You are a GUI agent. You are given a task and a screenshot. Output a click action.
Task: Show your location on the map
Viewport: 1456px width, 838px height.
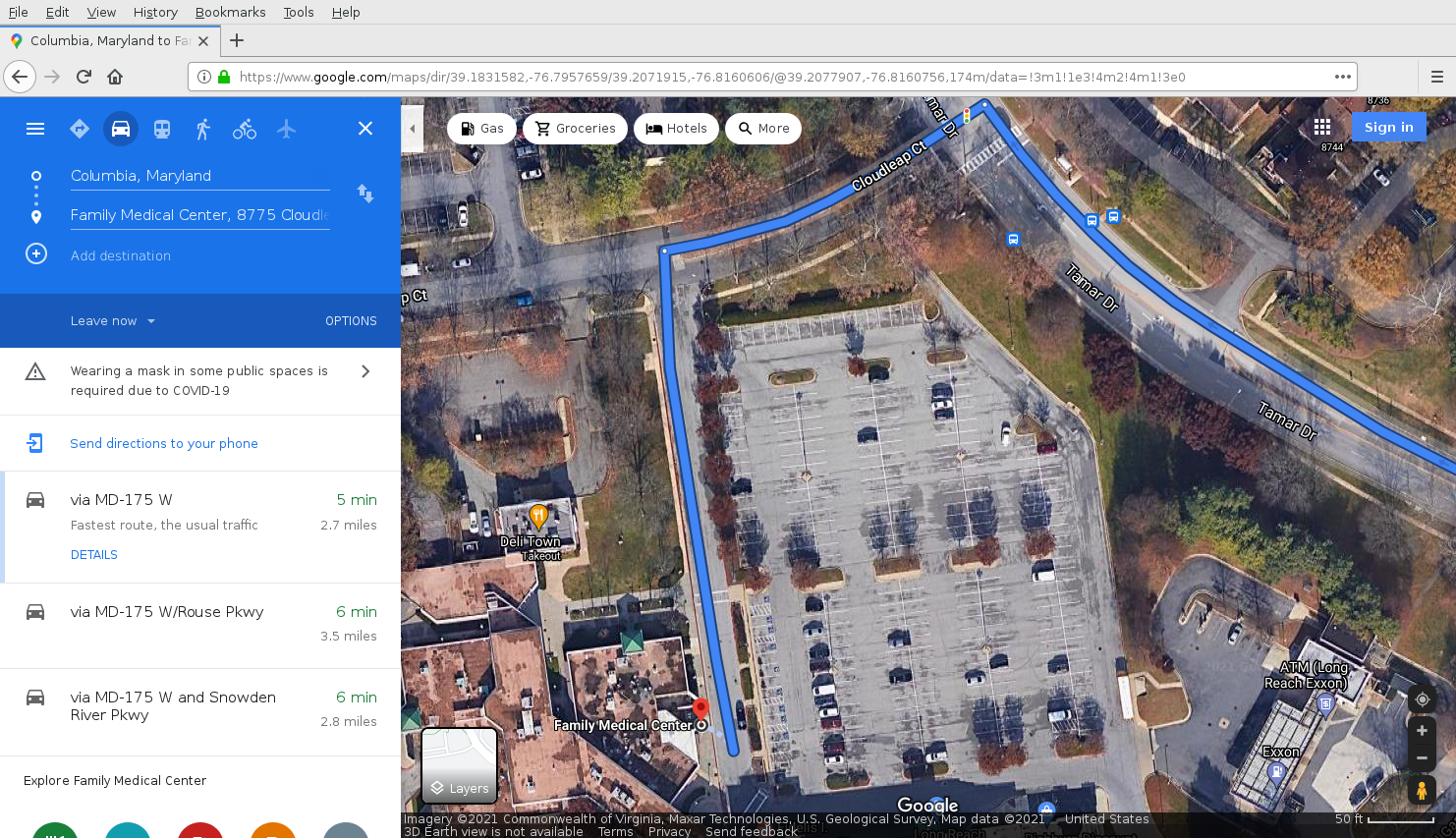click(1422, 699)
